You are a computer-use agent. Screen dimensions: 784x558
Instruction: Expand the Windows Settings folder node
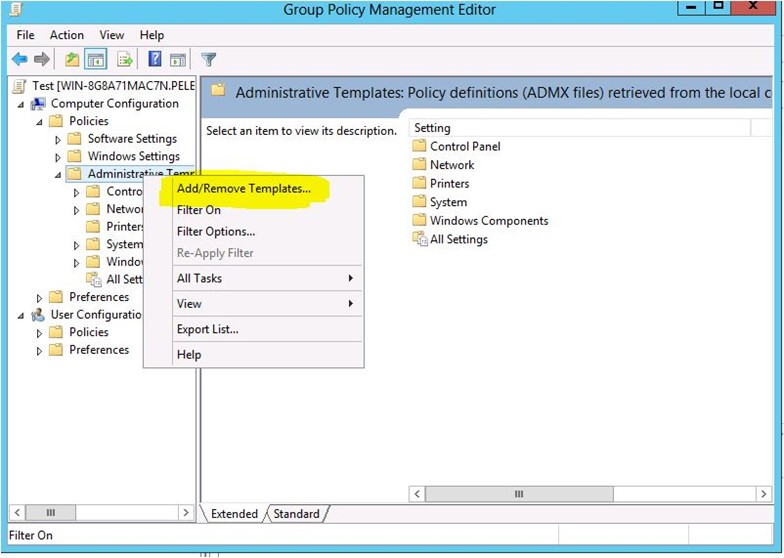tap(58, 157)
